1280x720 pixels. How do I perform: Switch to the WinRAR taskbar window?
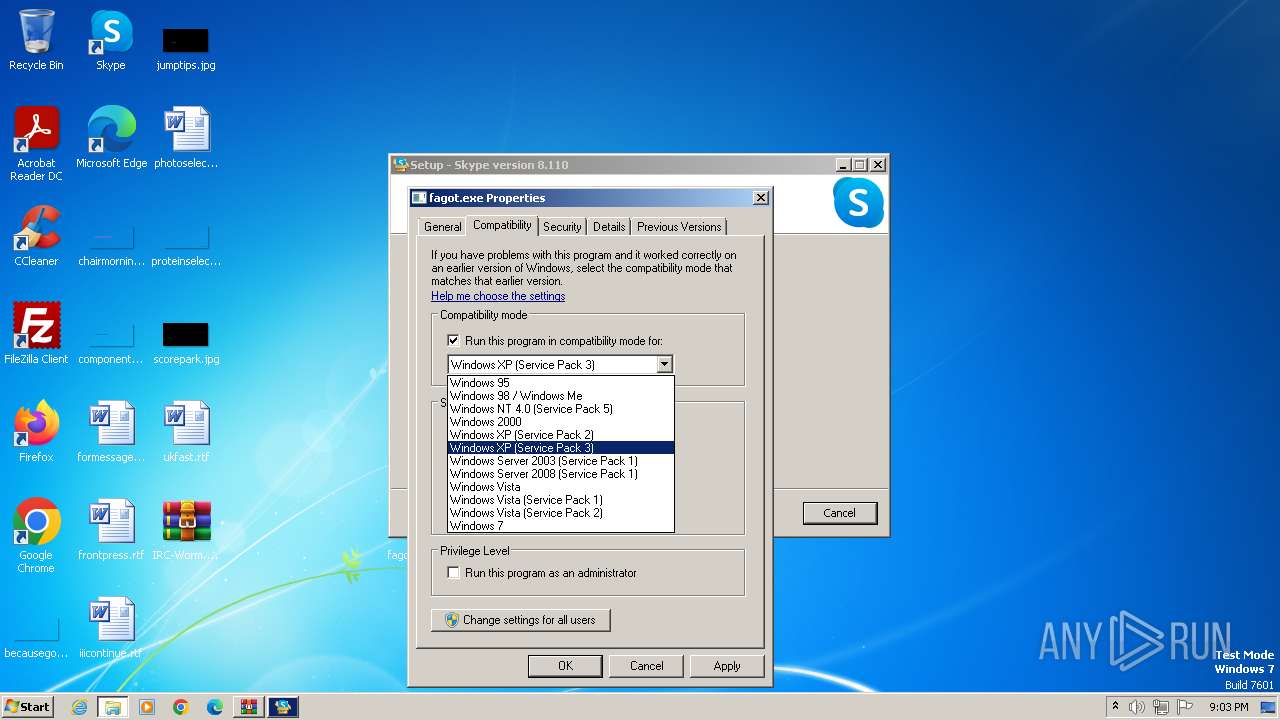249,707
